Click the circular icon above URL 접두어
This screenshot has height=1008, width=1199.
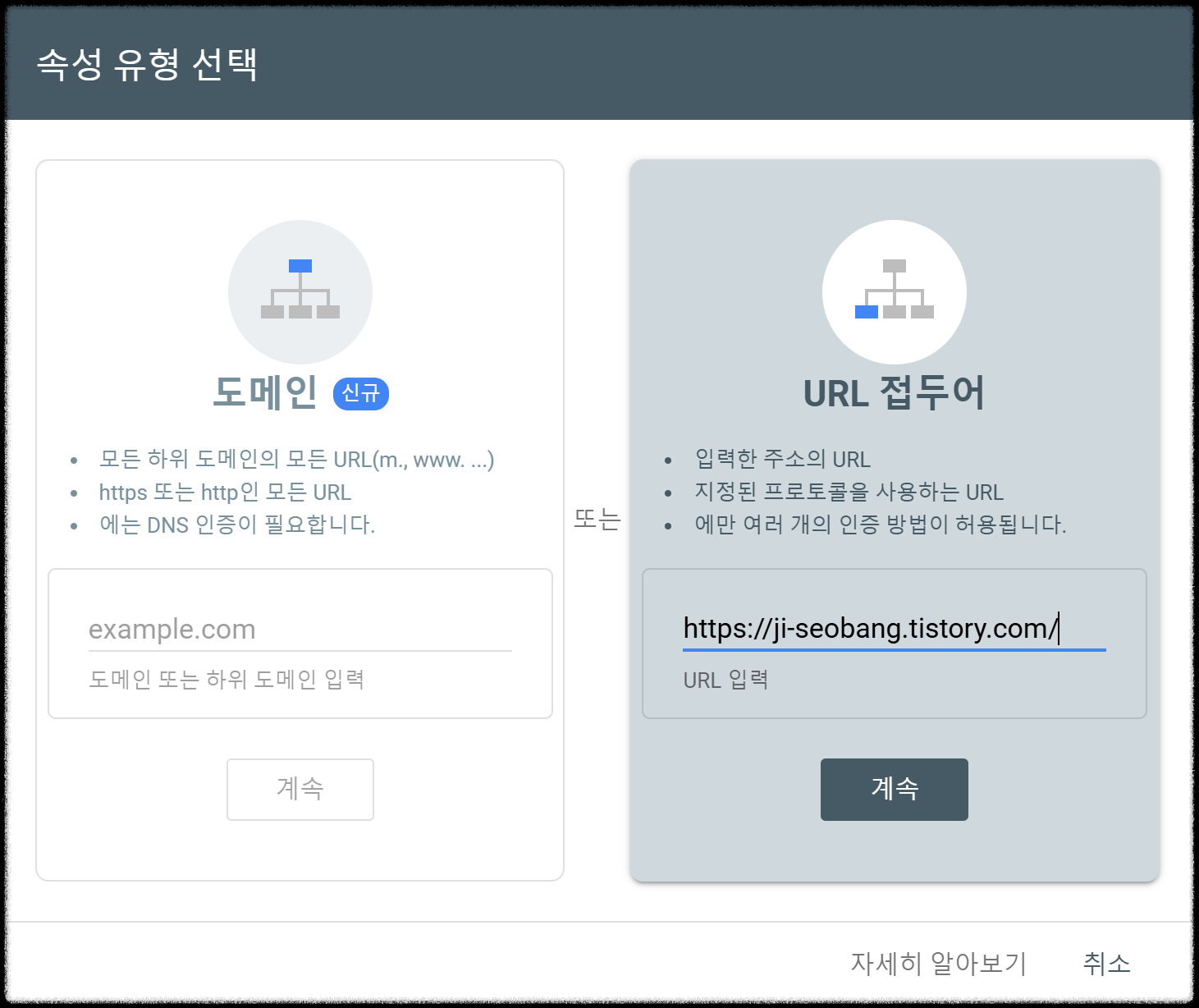point(894,291)
